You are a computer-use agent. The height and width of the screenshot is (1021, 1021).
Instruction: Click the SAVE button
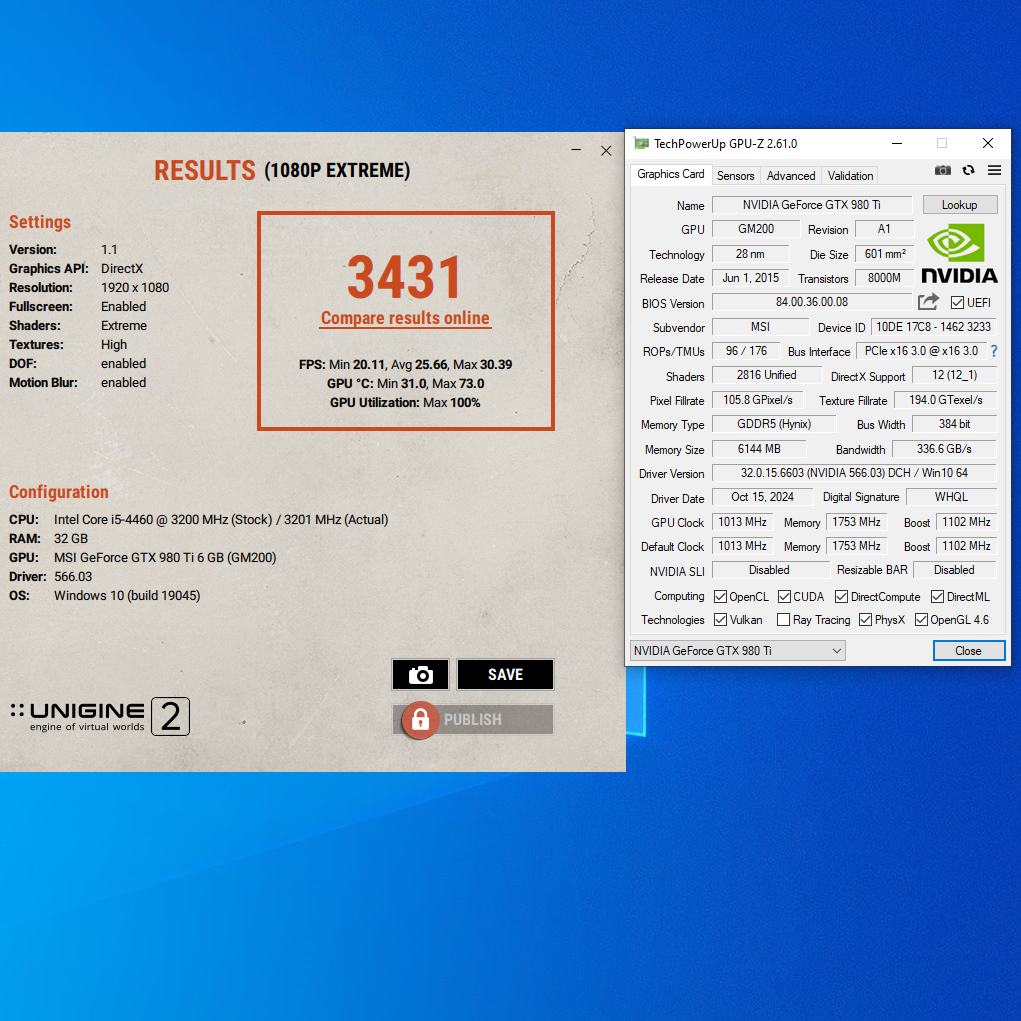pyautogui.click(x=505, y=675)
